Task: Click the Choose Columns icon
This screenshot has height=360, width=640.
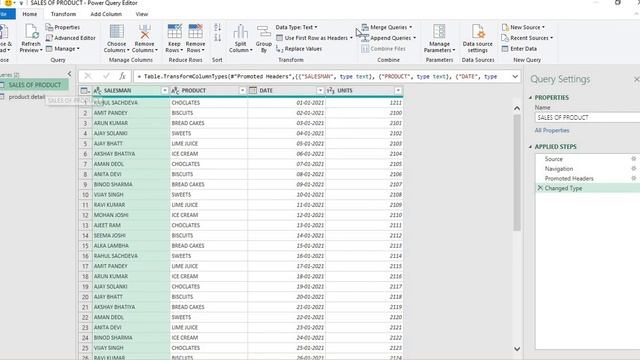Action: (117, 31)
